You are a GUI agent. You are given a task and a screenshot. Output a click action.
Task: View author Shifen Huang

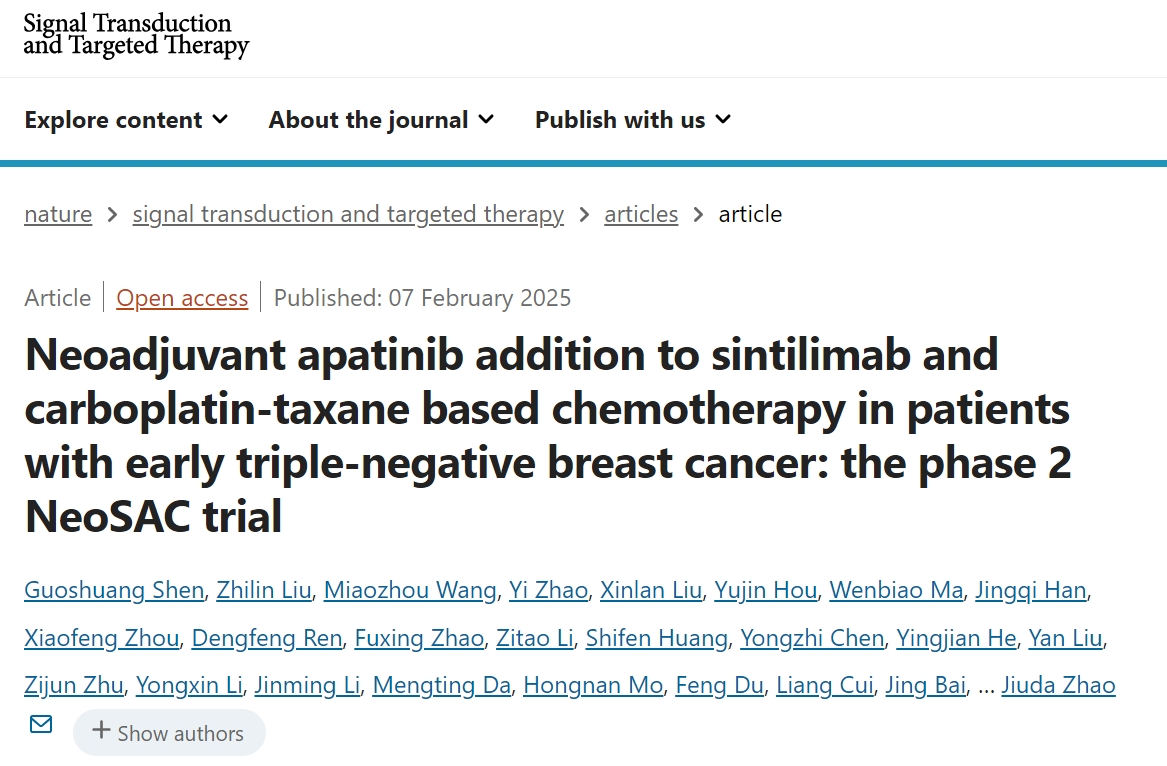(656, 638)
